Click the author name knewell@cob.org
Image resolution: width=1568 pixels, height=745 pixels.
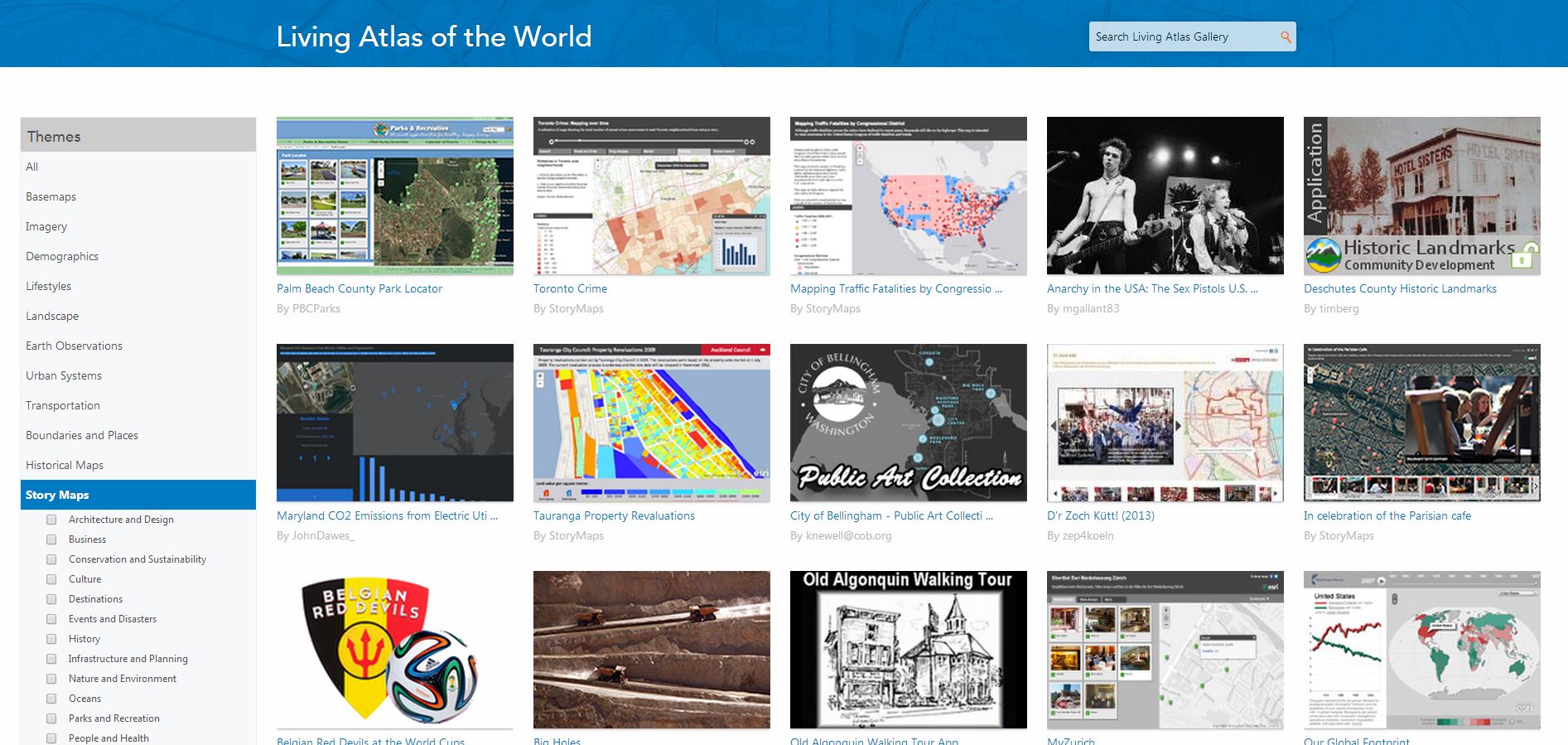[849, 535]
